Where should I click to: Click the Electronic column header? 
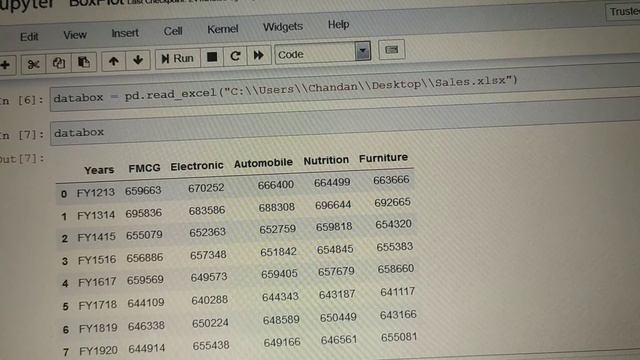tap(197, 166)
